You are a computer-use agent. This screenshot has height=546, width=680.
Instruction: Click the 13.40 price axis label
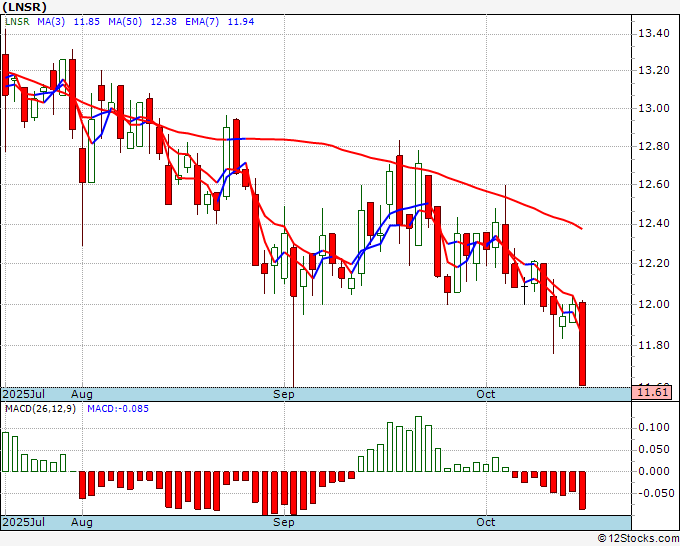click(654, 33)
